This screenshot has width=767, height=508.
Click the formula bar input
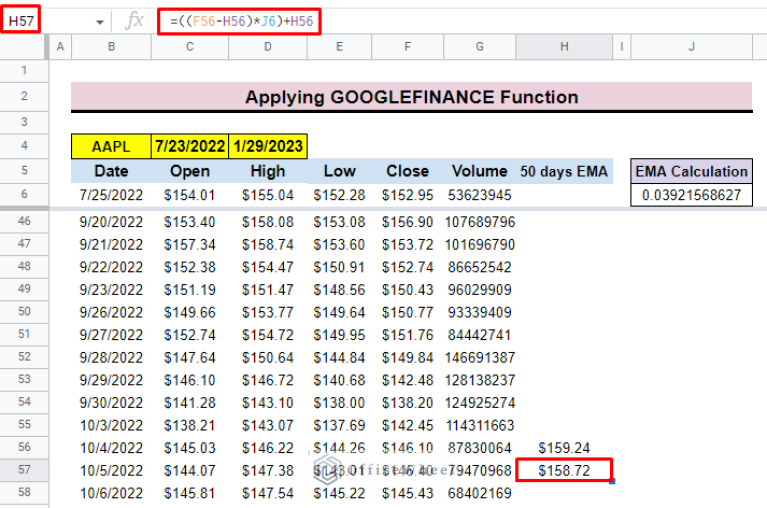pyautogui.click(x=462, y=22)
